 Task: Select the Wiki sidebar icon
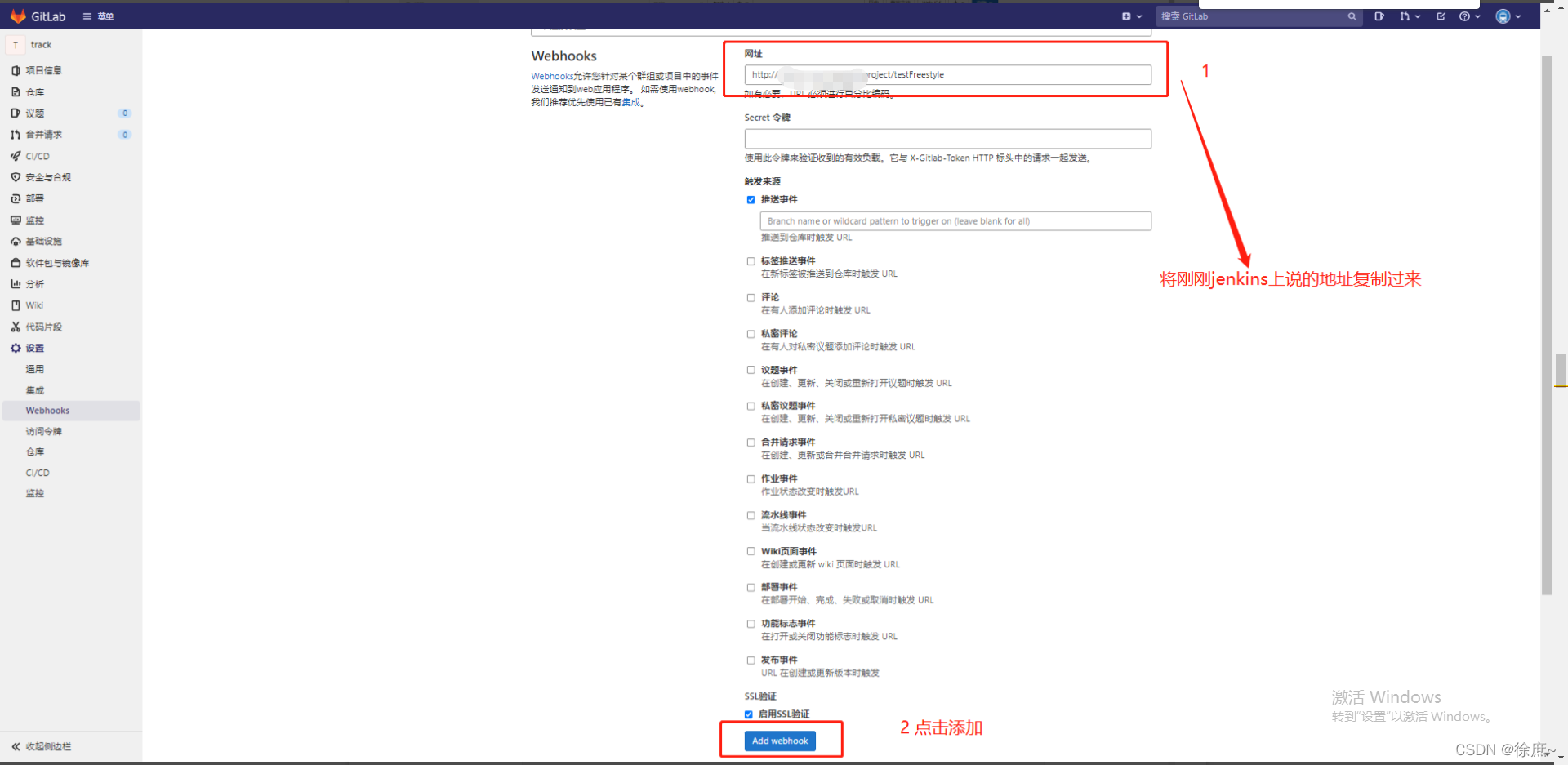click(16, 305)
